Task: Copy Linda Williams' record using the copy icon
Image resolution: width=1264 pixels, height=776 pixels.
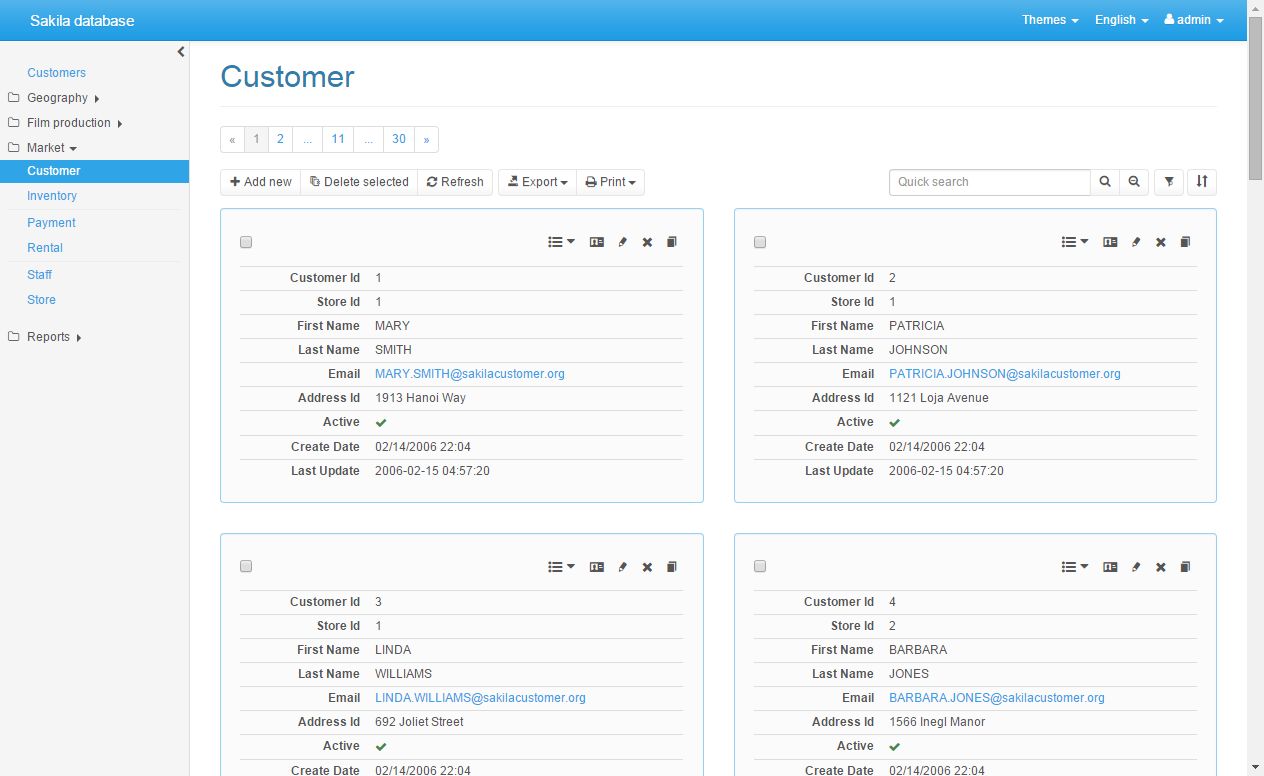Action: [x=671, y=567]
